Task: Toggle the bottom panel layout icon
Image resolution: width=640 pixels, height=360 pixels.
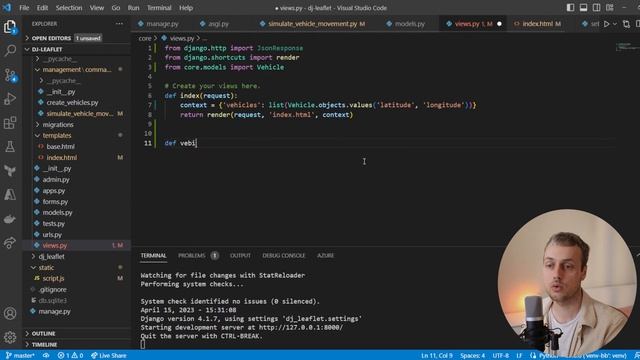Action: (584, 8)
